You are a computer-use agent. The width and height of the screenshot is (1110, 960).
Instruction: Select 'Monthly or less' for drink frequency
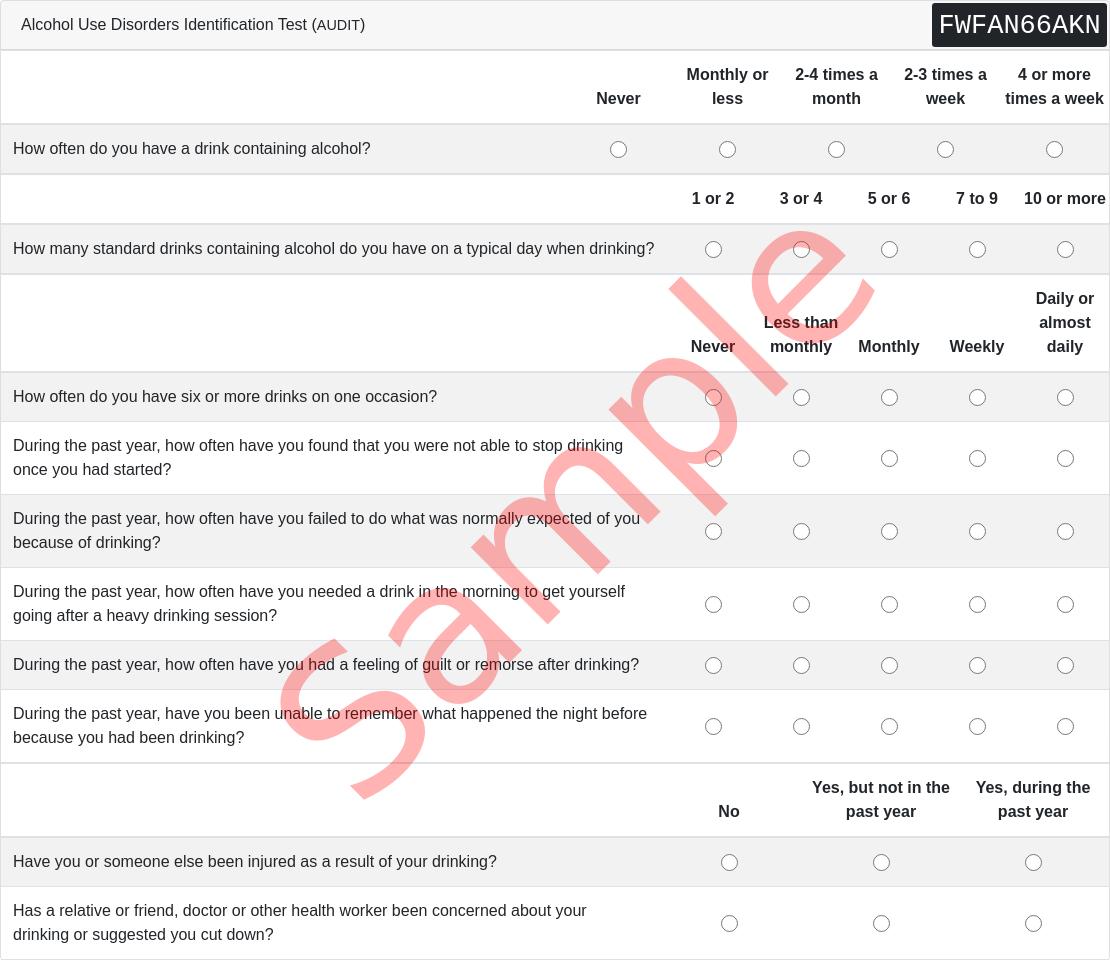point(727,149)
